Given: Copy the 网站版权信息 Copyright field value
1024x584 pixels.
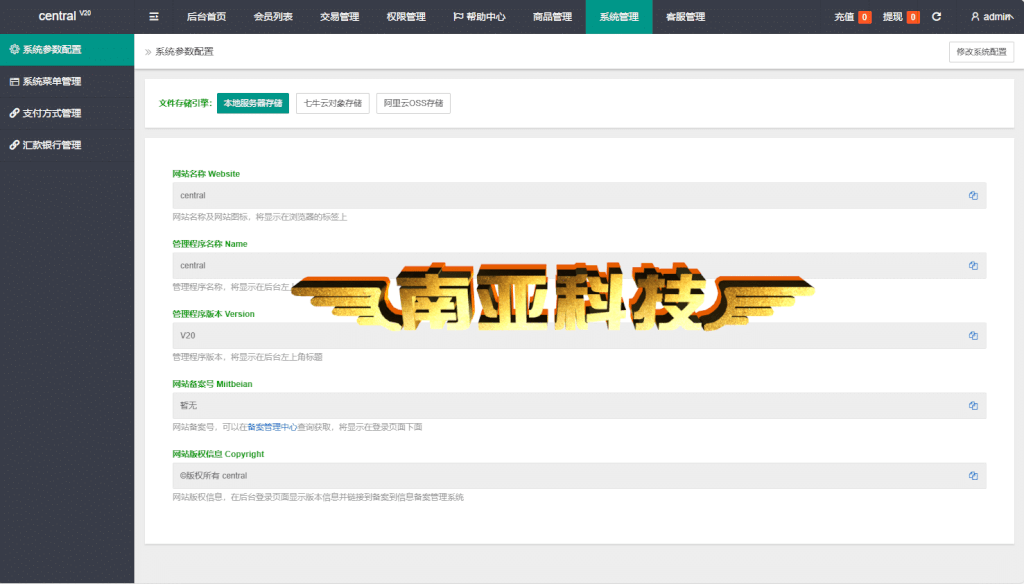Looking at the screenshot, I should pos(973,476).
